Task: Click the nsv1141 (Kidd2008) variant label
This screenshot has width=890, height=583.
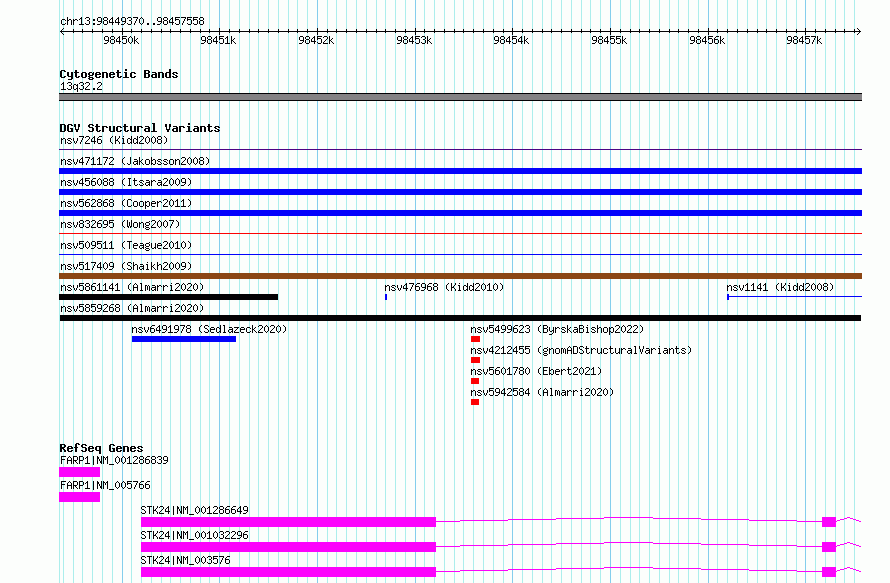Action: (x=780, y=287)
